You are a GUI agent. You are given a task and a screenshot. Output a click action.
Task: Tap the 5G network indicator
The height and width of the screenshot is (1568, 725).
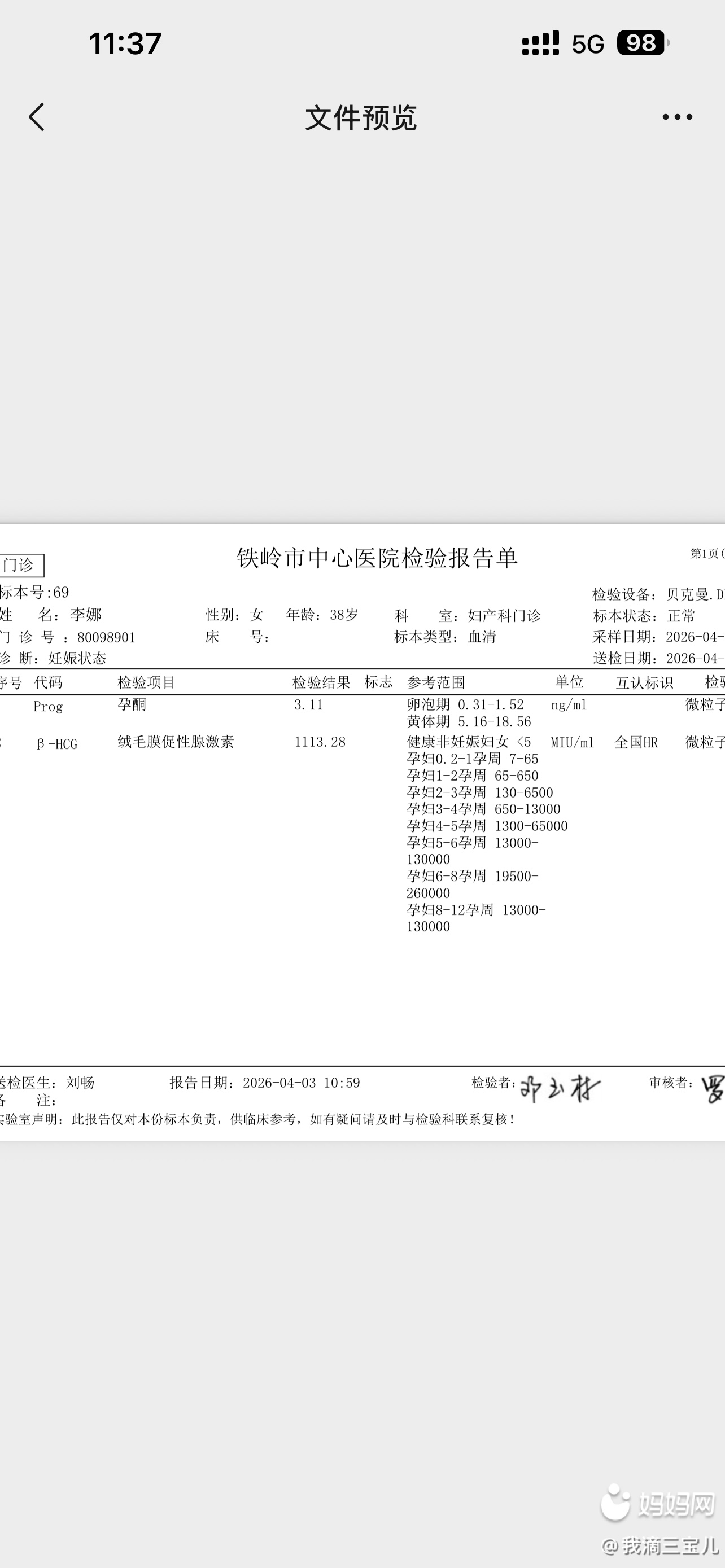coord(587,44)
